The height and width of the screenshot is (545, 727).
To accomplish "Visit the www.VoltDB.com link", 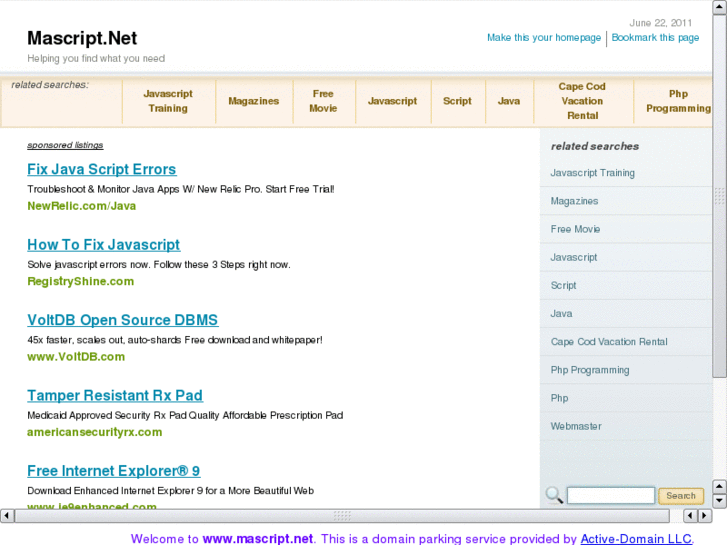I will 76,357.
